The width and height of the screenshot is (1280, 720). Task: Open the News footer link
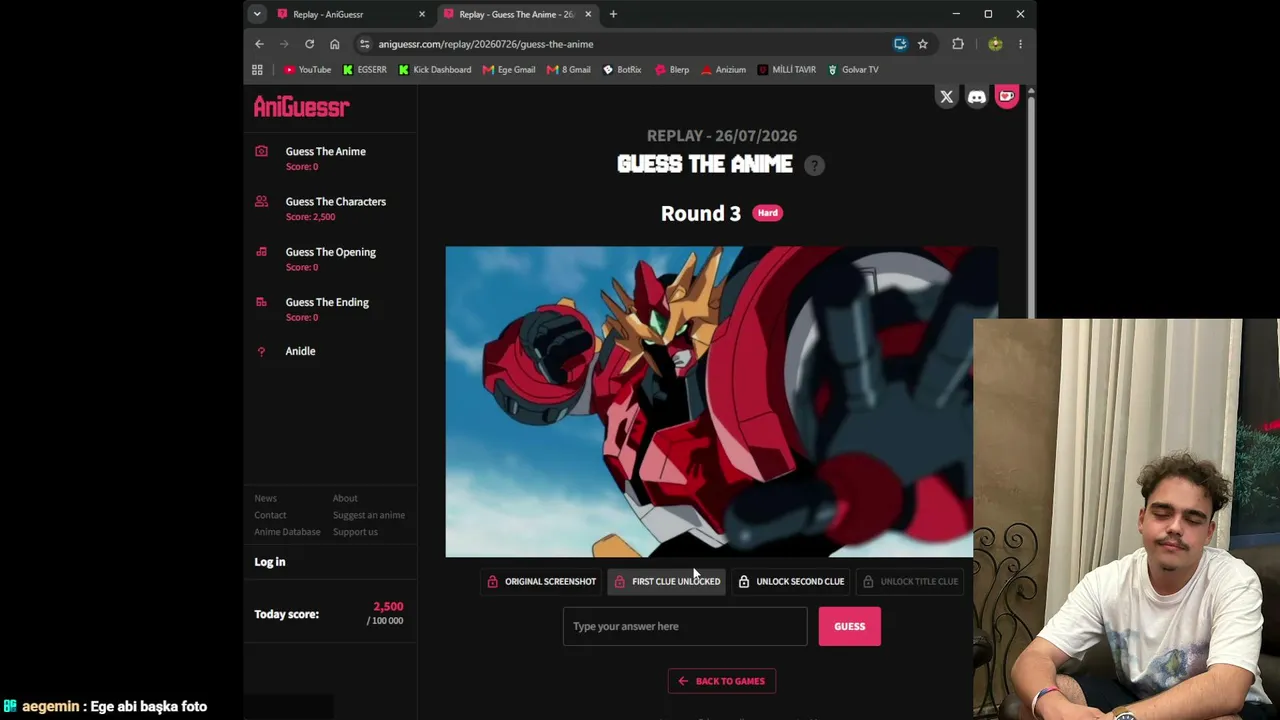click(x=265, y=498)
